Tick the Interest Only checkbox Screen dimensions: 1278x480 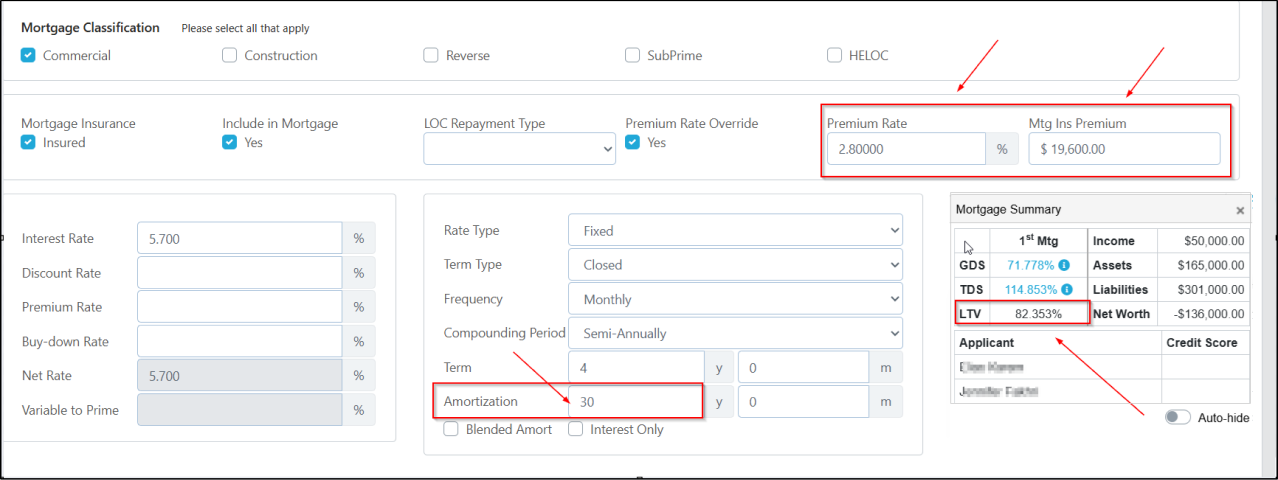(576, 429)
